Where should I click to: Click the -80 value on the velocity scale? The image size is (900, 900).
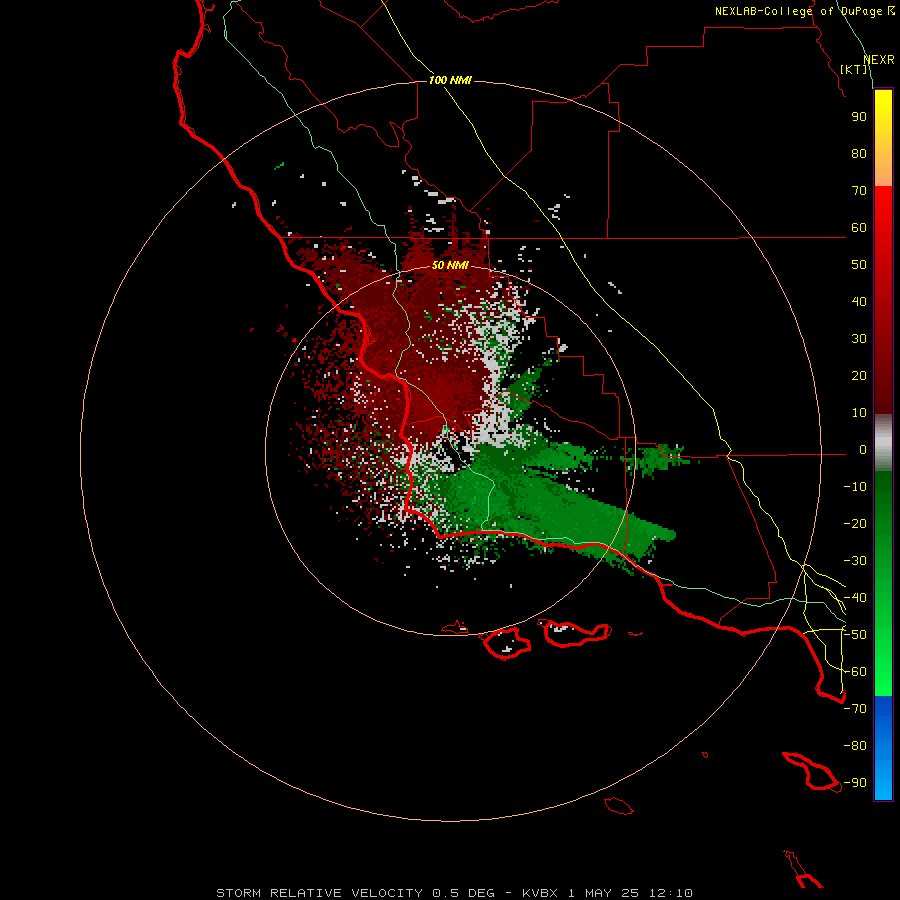pyautogui.click(x=855, y=746)
